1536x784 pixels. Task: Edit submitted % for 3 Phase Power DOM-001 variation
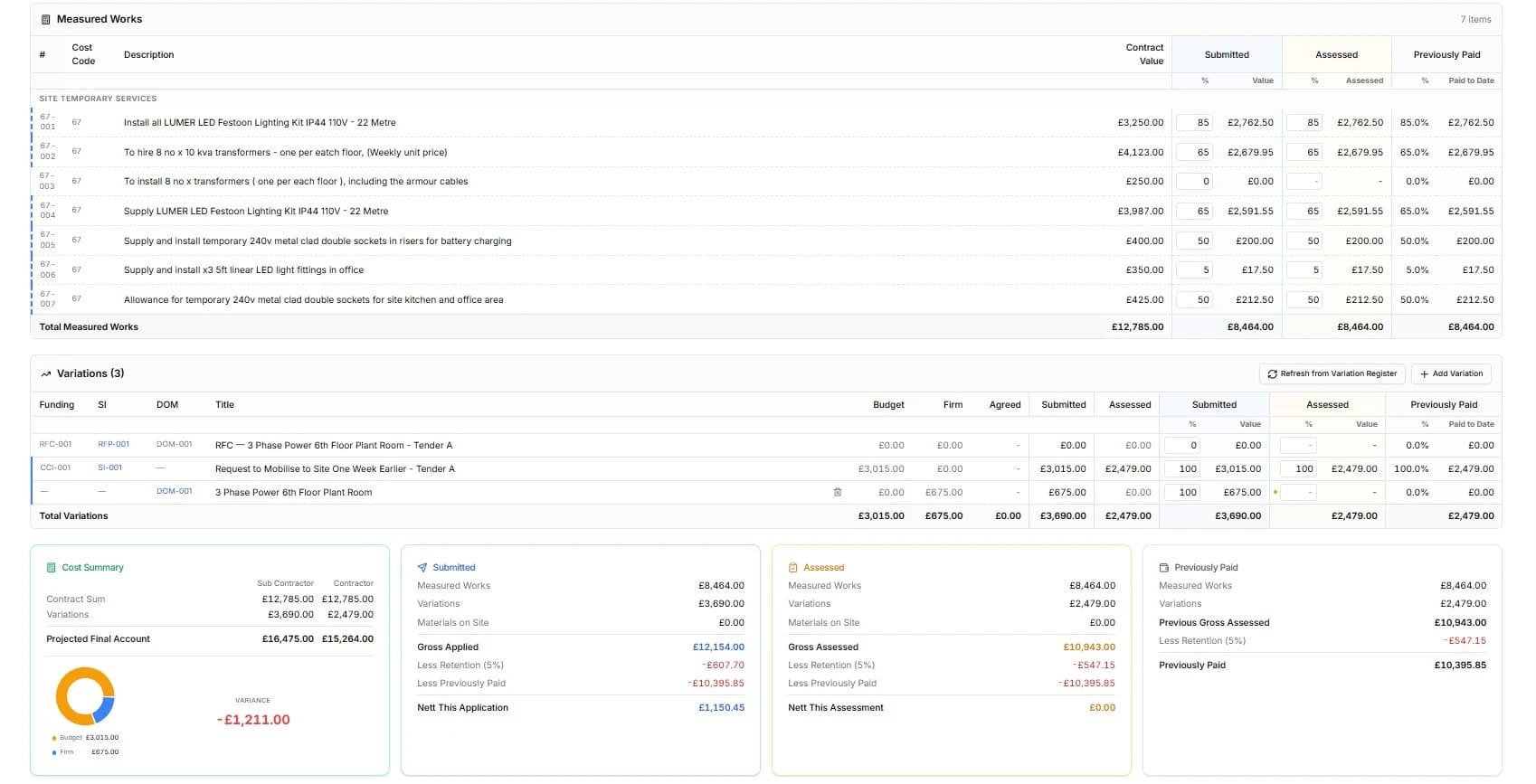[x=1181, y=492]
